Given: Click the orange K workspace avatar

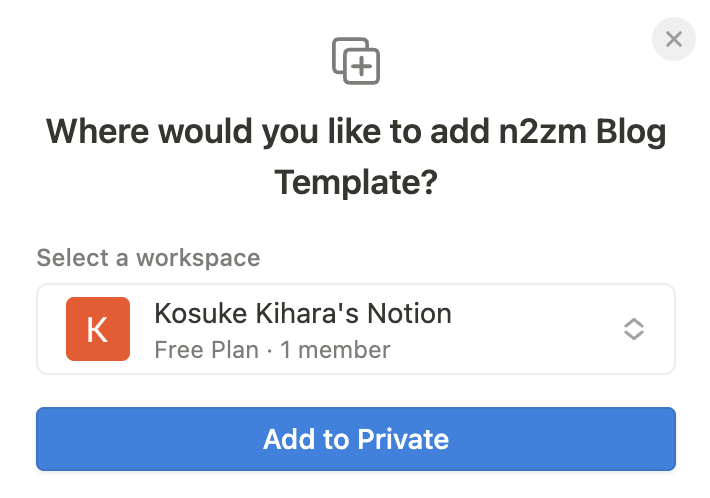Looking at the screenshot, I should point(98,329).
